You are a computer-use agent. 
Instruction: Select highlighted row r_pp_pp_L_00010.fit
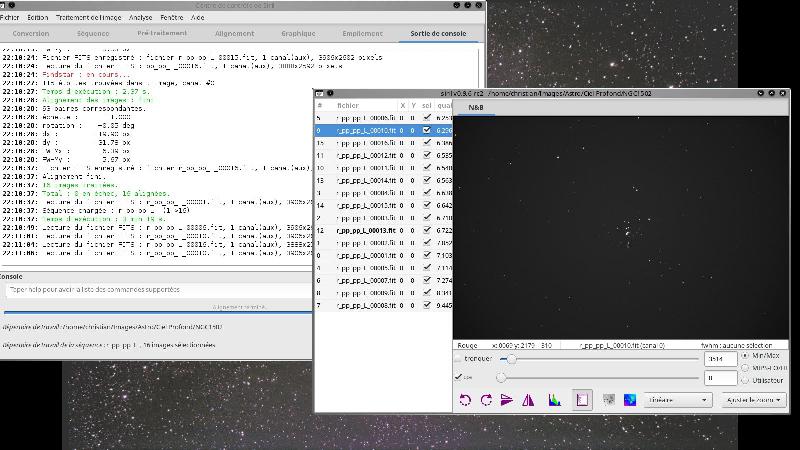pos(383,130)
